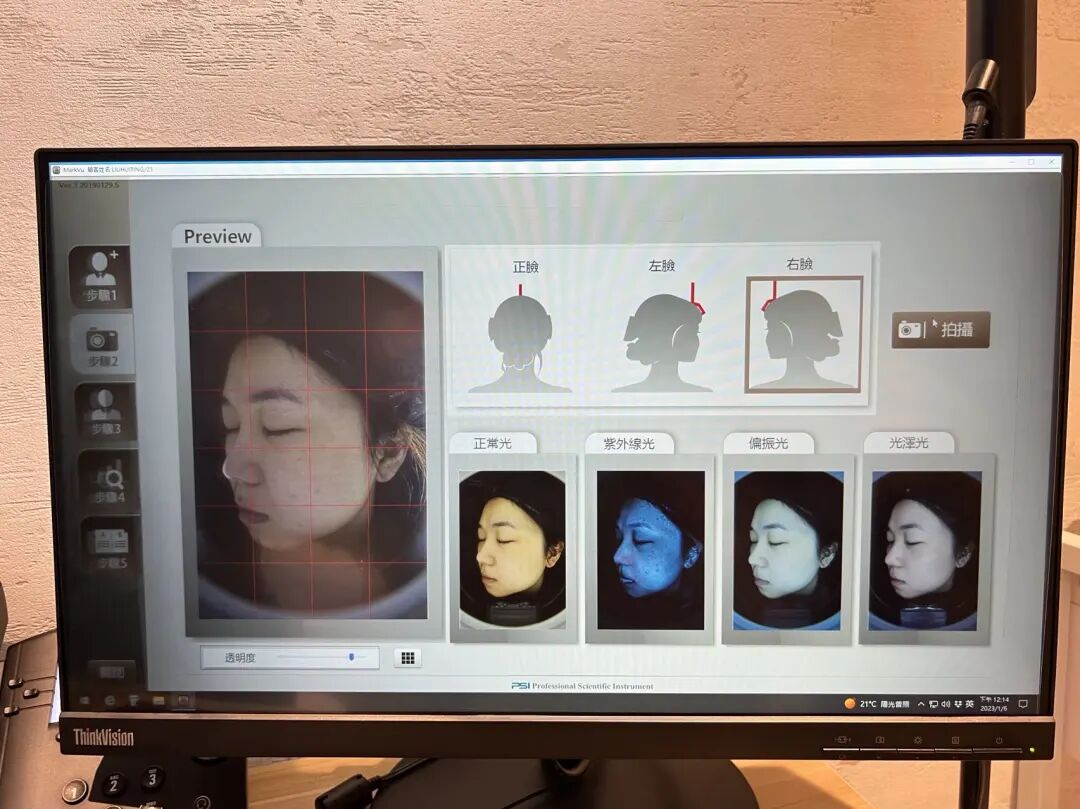Viewport: 1080px width, 809px height.
Task: Switch the 英 input language indicator
Action: (x=969, y=704)
